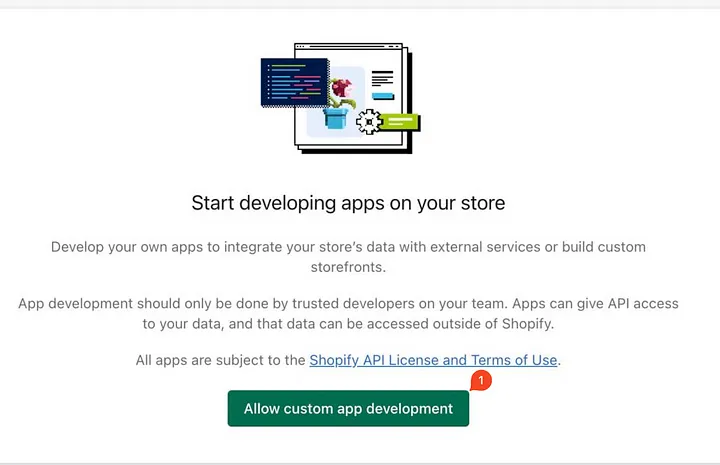Click the small blue button in illustration

coord(383,96)
